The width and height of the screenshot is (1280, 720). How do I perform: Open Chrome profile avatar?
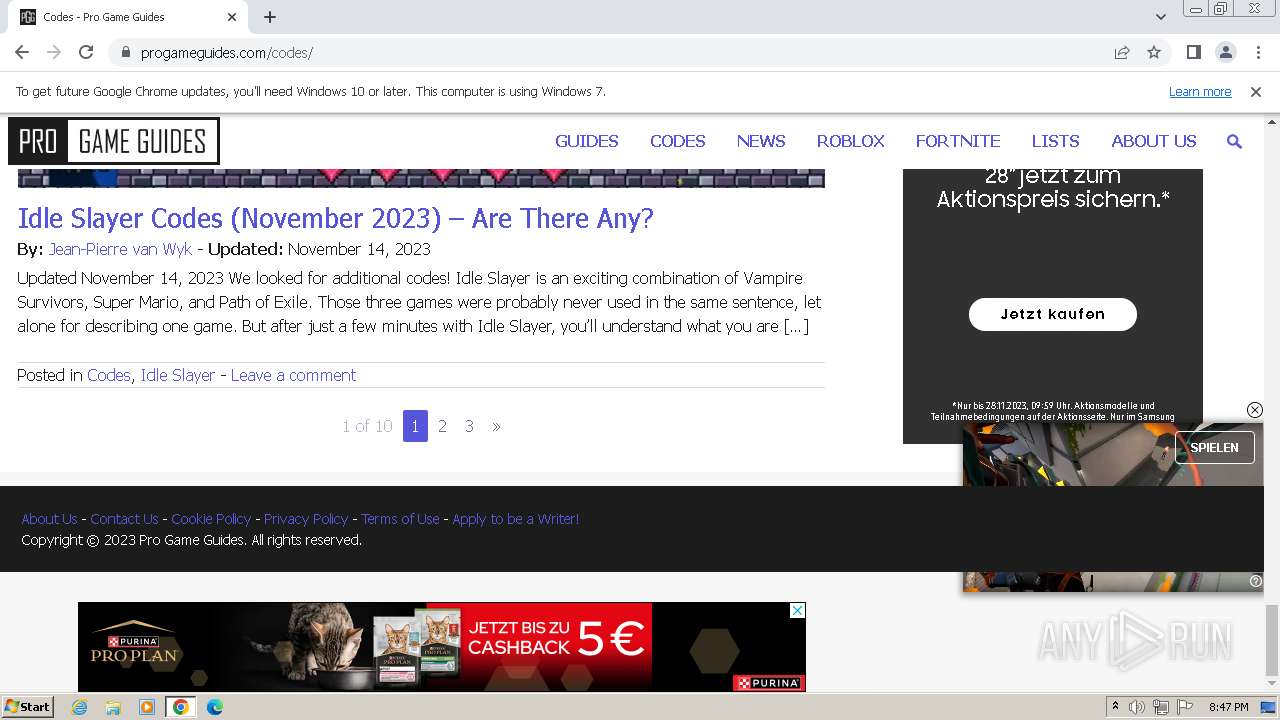tap(1226, 52)
